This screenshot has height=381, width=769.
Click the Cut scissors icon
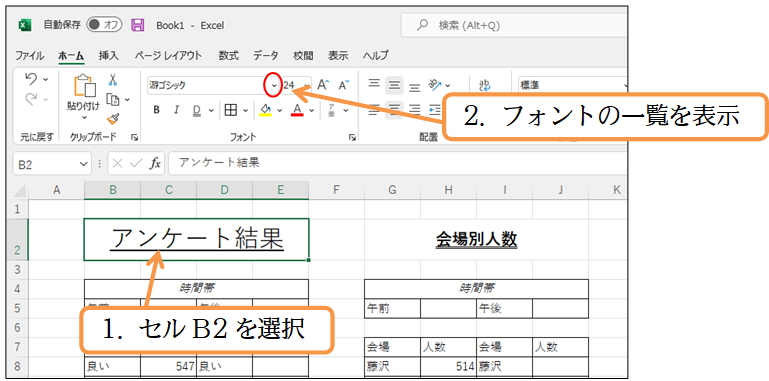113,79
